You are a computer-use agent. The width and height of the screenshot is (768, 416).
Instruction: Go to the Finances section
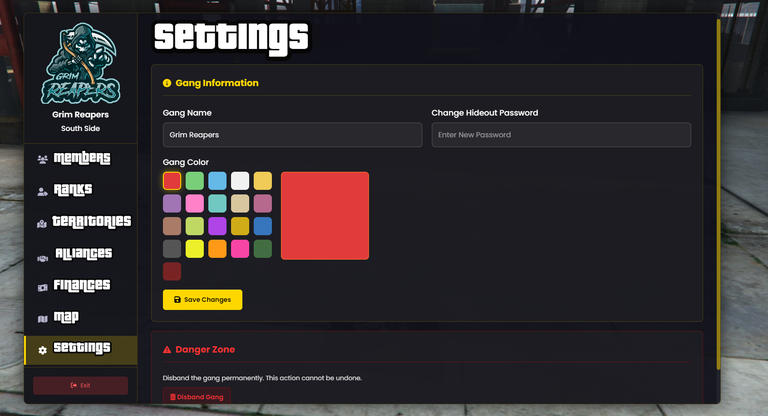(81, 286)
